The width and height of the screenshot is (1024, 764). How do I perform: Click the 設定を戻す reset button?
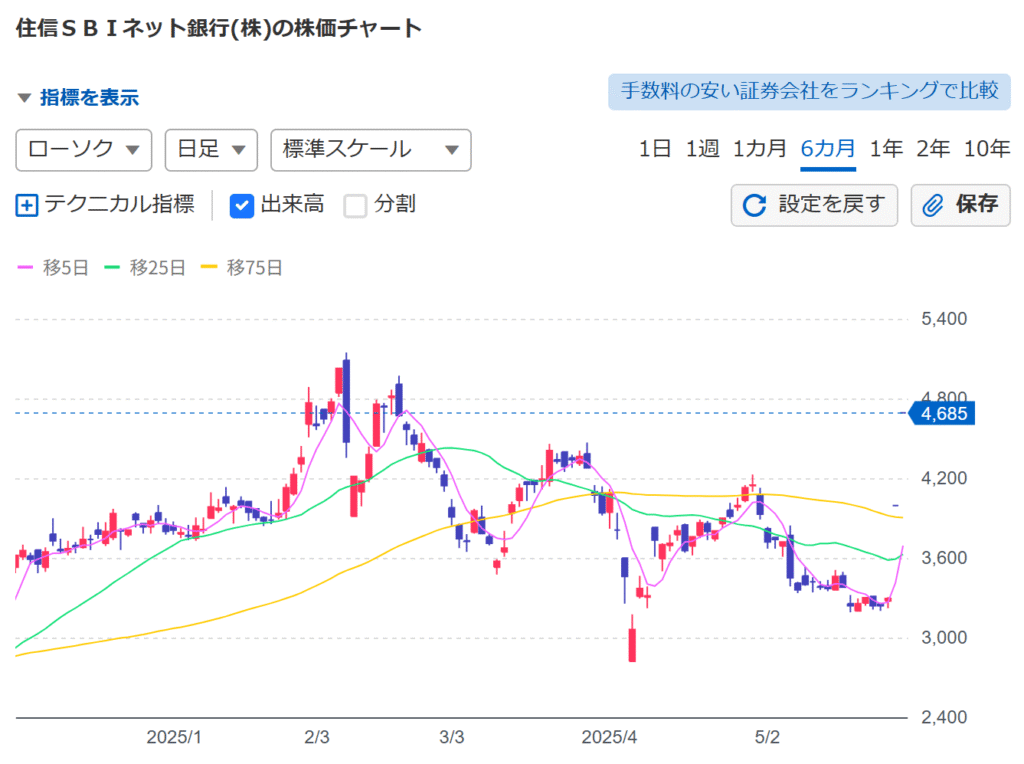[814, 205]
